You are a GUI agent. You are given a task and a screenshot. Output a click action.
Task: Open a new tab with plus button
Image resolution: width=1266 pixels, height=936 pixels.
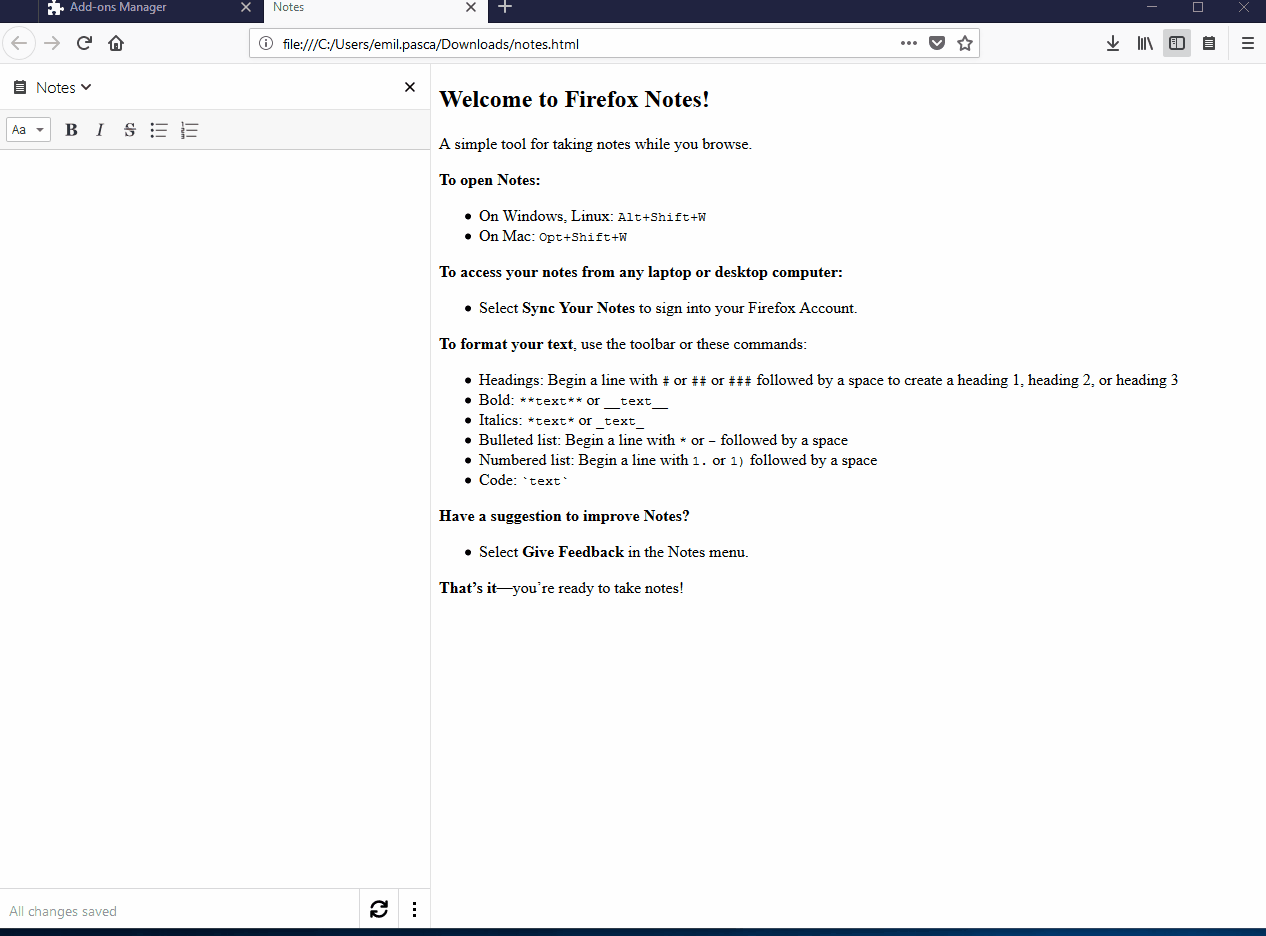[x=505, y=8]
